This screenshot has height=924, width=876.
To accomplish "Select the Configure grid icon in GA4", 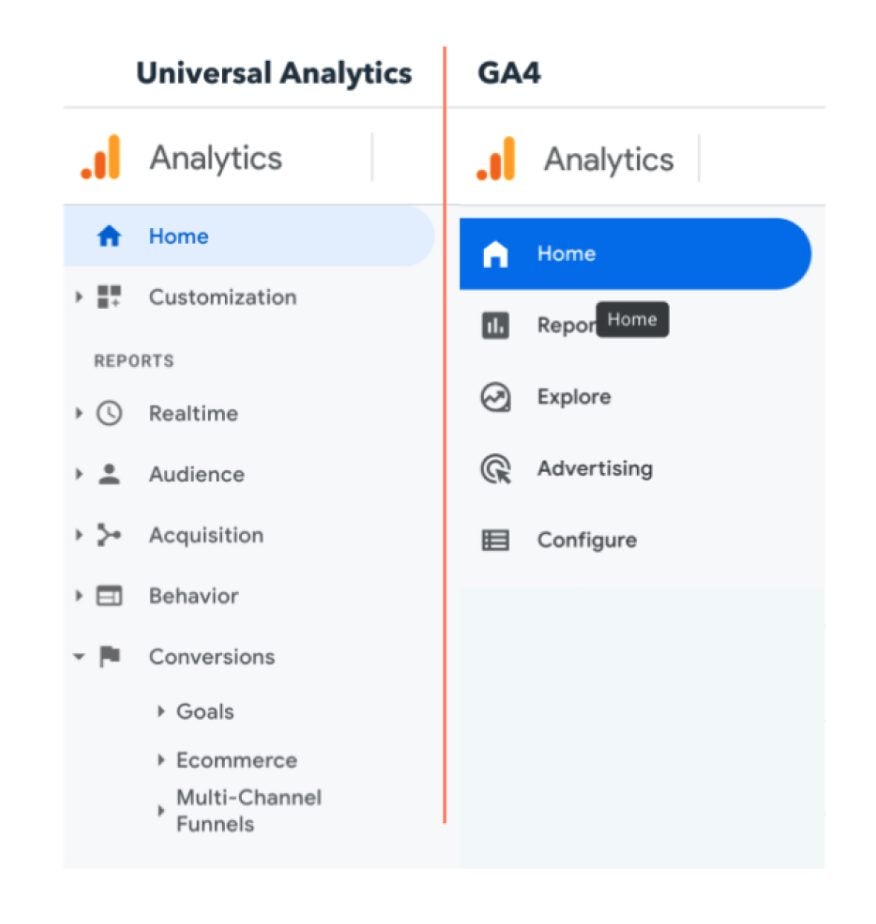I will tap(496, 539).
